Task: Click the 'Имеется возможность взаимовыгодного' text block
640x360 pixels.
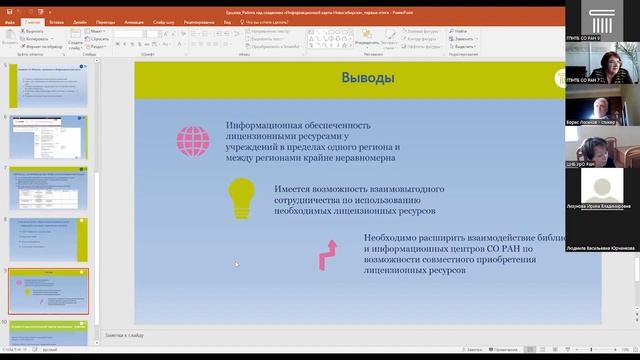Action: 359,200
